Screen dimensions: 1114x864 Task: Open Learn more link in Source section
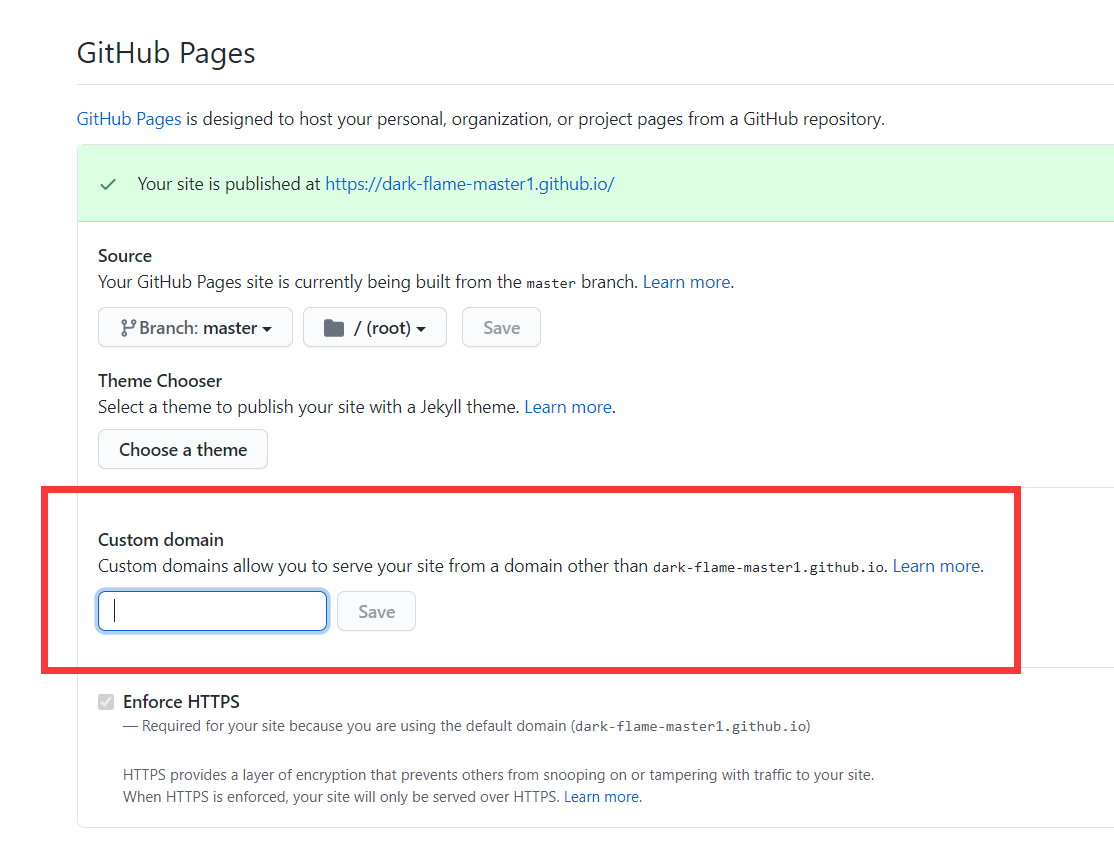(686, 282)
